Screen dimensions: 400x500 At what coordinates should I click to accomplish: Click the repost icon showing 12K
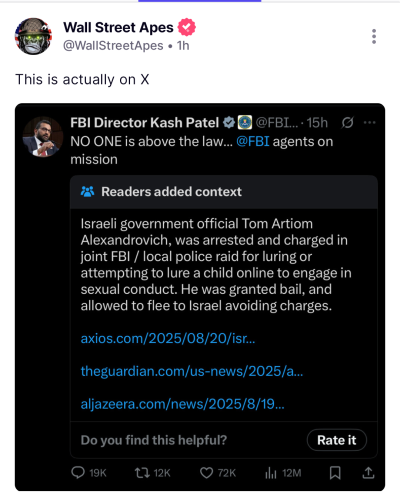click(142, 473)
